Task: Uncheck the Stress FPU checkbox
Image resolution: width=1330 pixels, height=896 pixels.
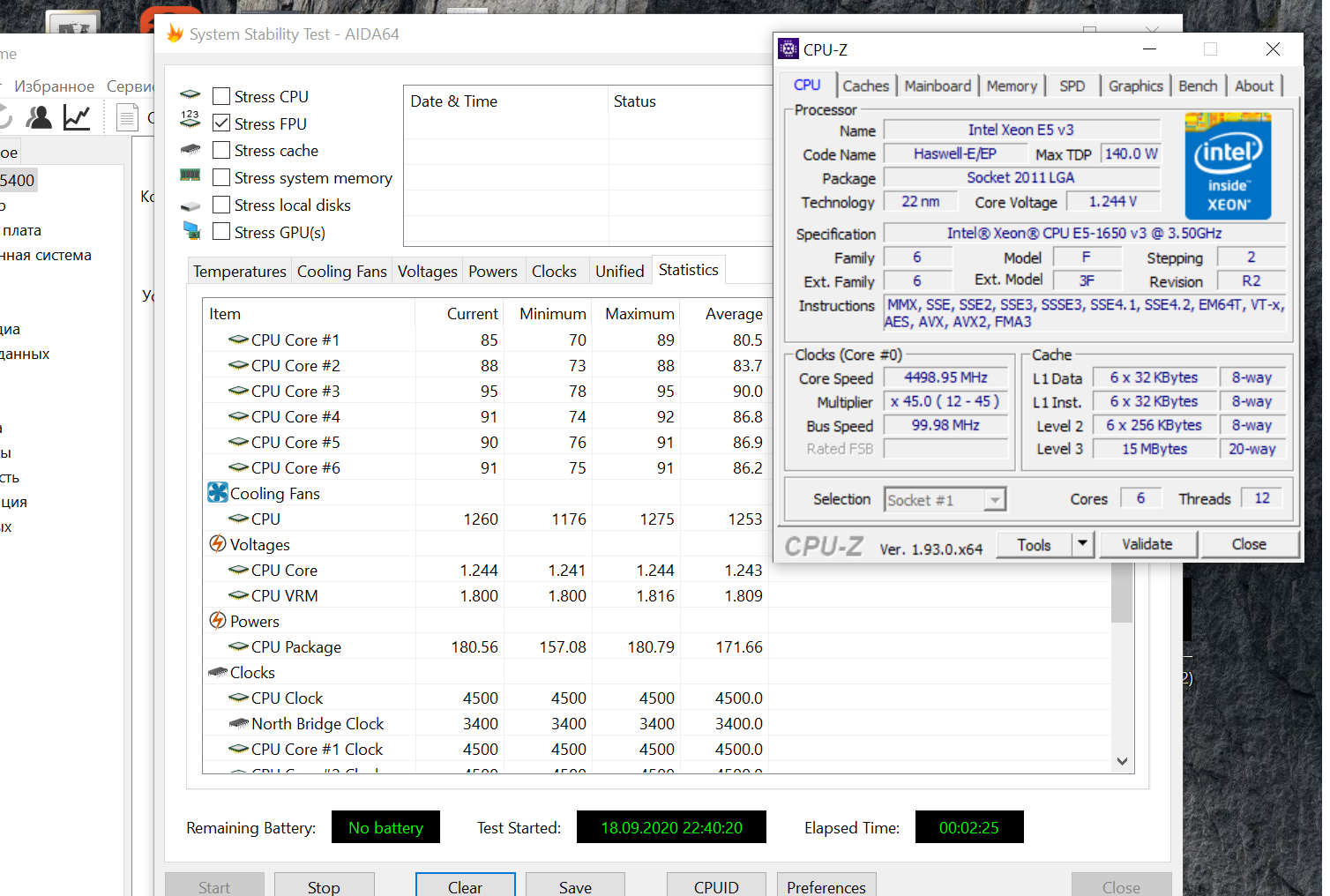Action: [221, 123]
